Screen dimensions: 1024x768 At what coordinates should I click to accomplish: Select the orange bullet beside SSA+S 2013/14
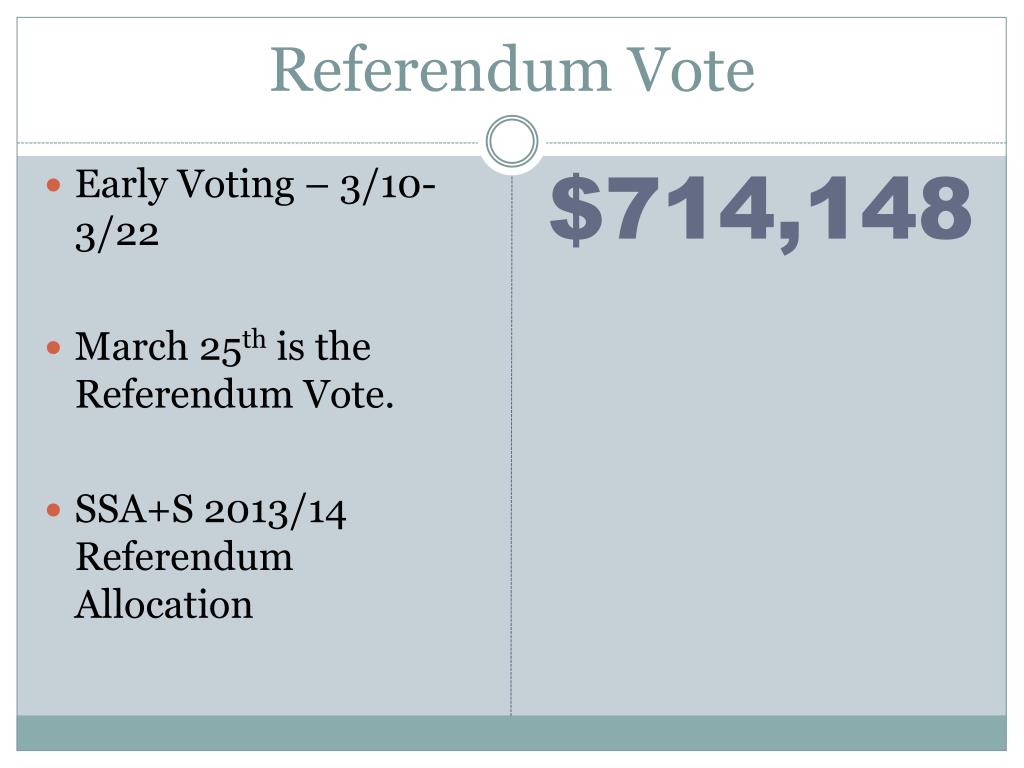tap(54, 509)
